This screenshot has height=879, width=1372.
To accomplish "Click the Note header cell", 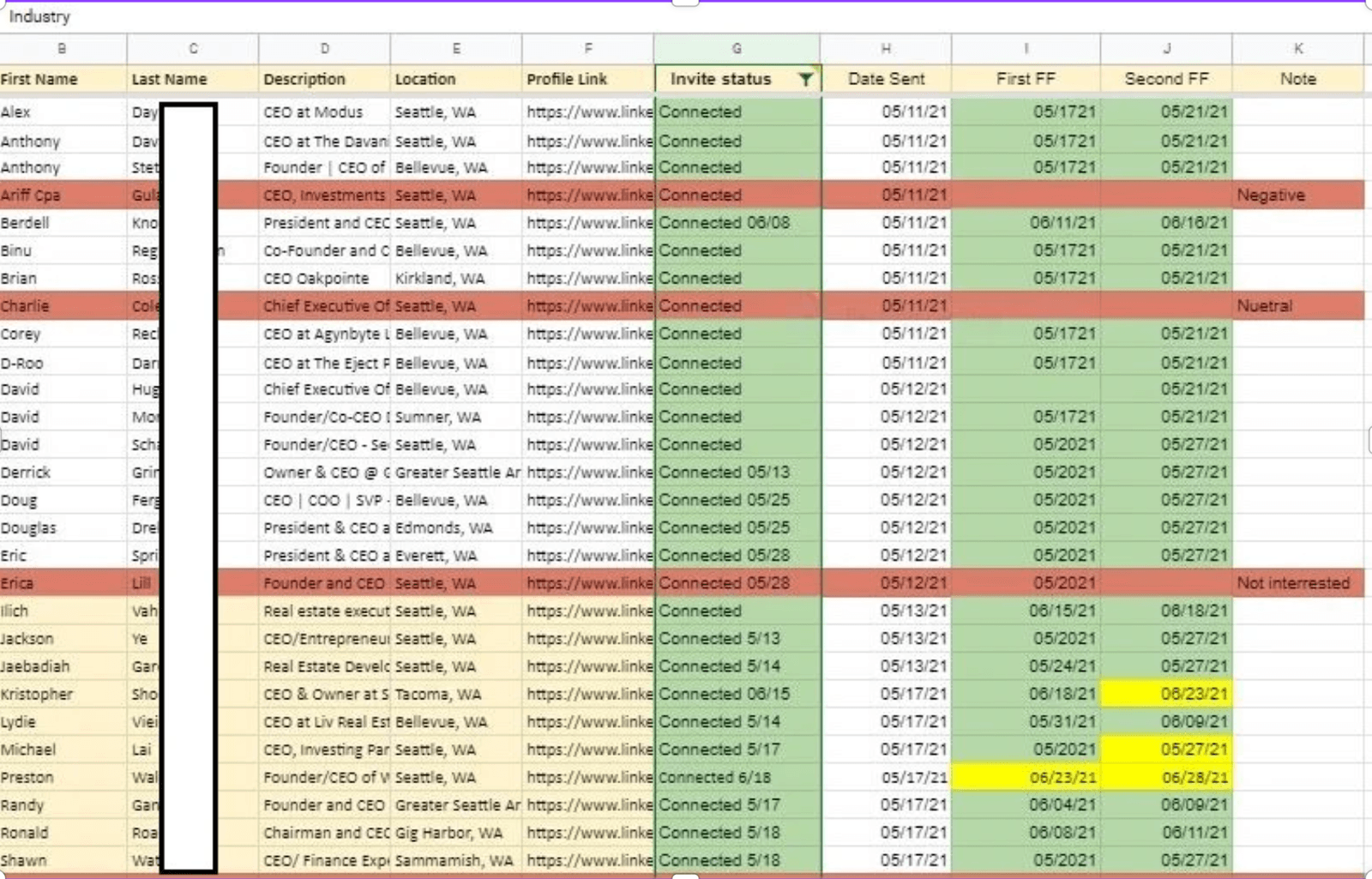I will pyautogui.click(x=1298, y=79).
